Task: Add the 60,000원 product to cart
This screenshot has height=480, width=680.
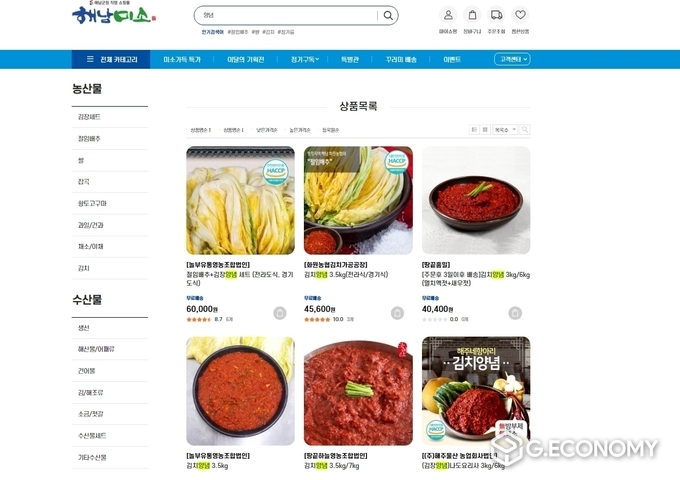Action: 280,313
